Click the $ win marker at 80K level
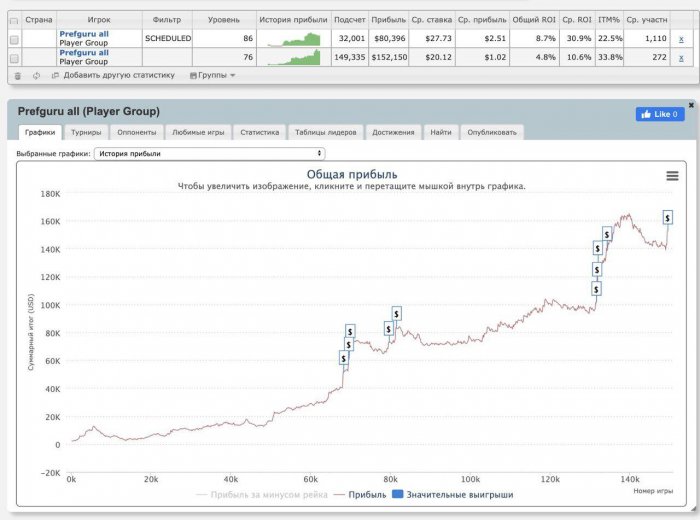This screenshot has height=520, width=700. pyautogui.click(x=350, y=332)
